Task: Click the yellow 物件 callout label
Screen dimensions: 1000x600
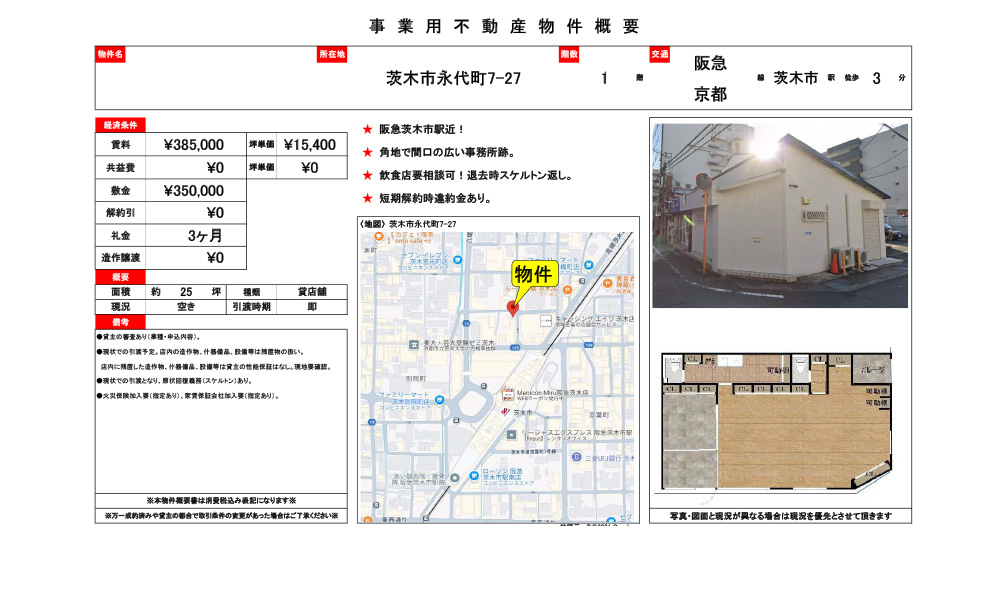Action: point(532,274)
